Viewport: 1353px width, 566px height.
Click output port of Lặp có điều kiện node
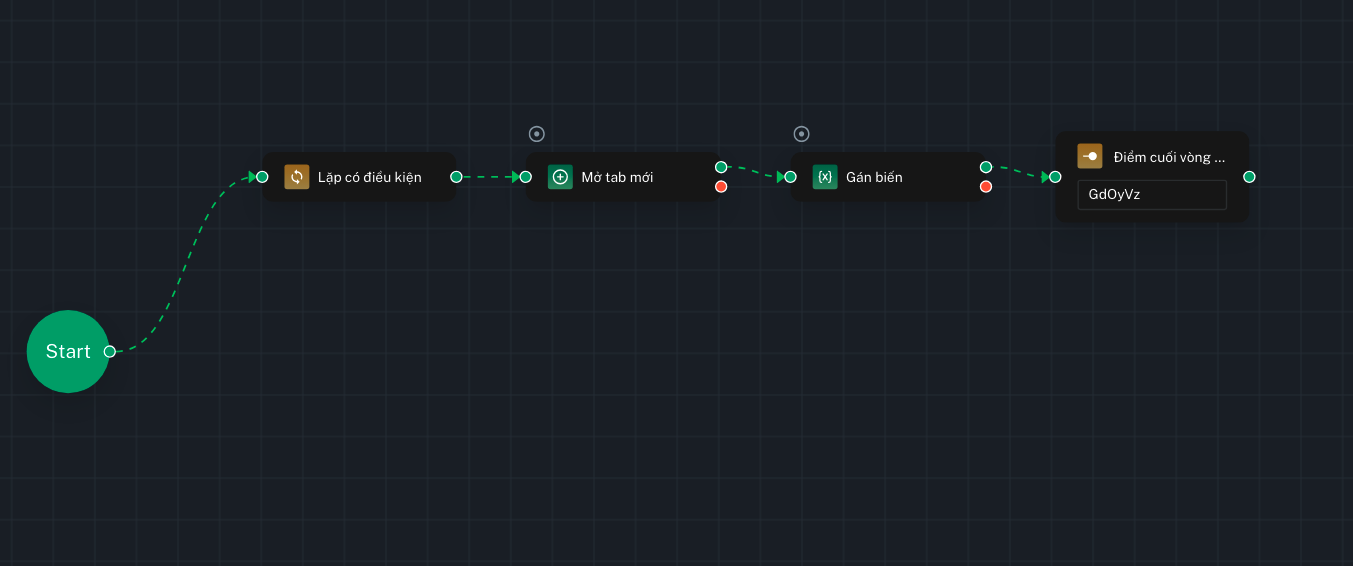coord(456,177)
